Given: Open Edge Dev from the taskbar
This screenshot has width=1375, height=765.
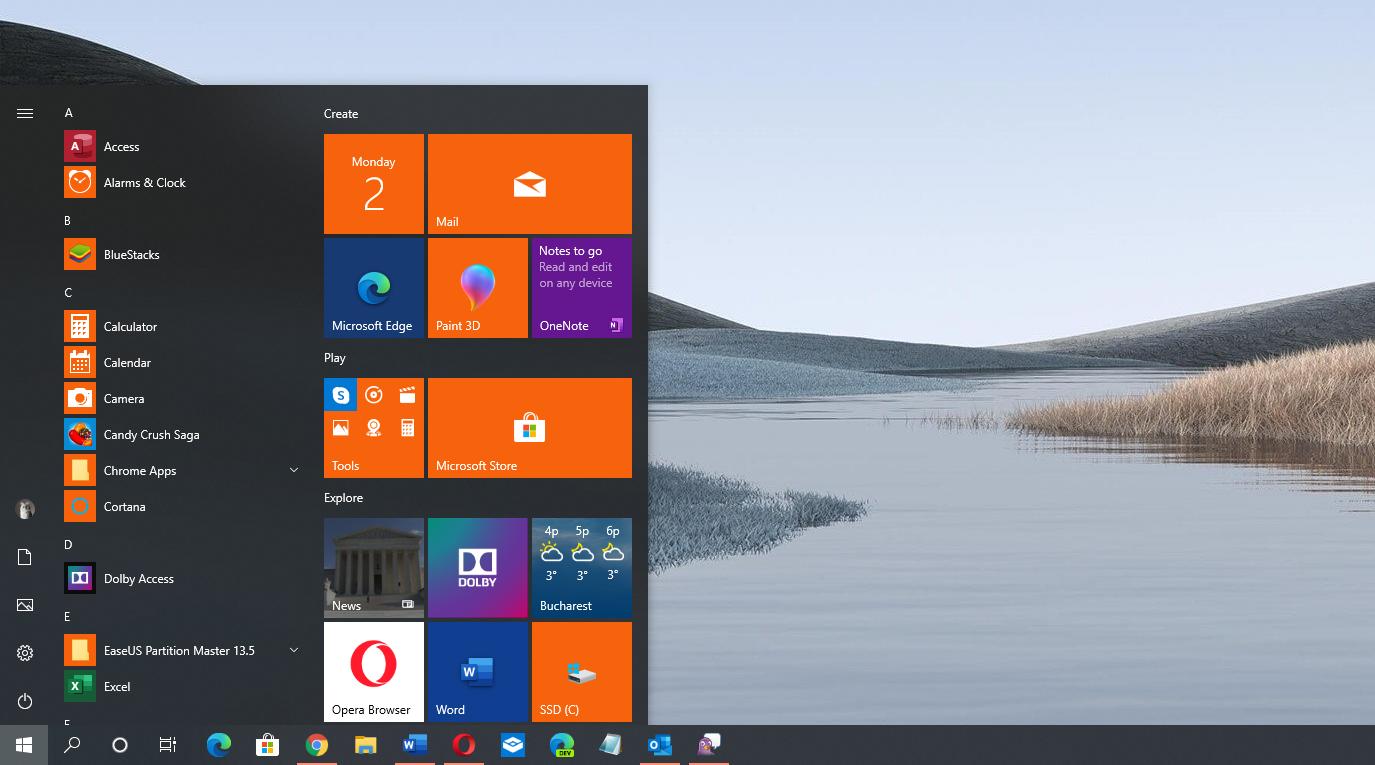Looking at the screenshot, I should coord(562,745).
